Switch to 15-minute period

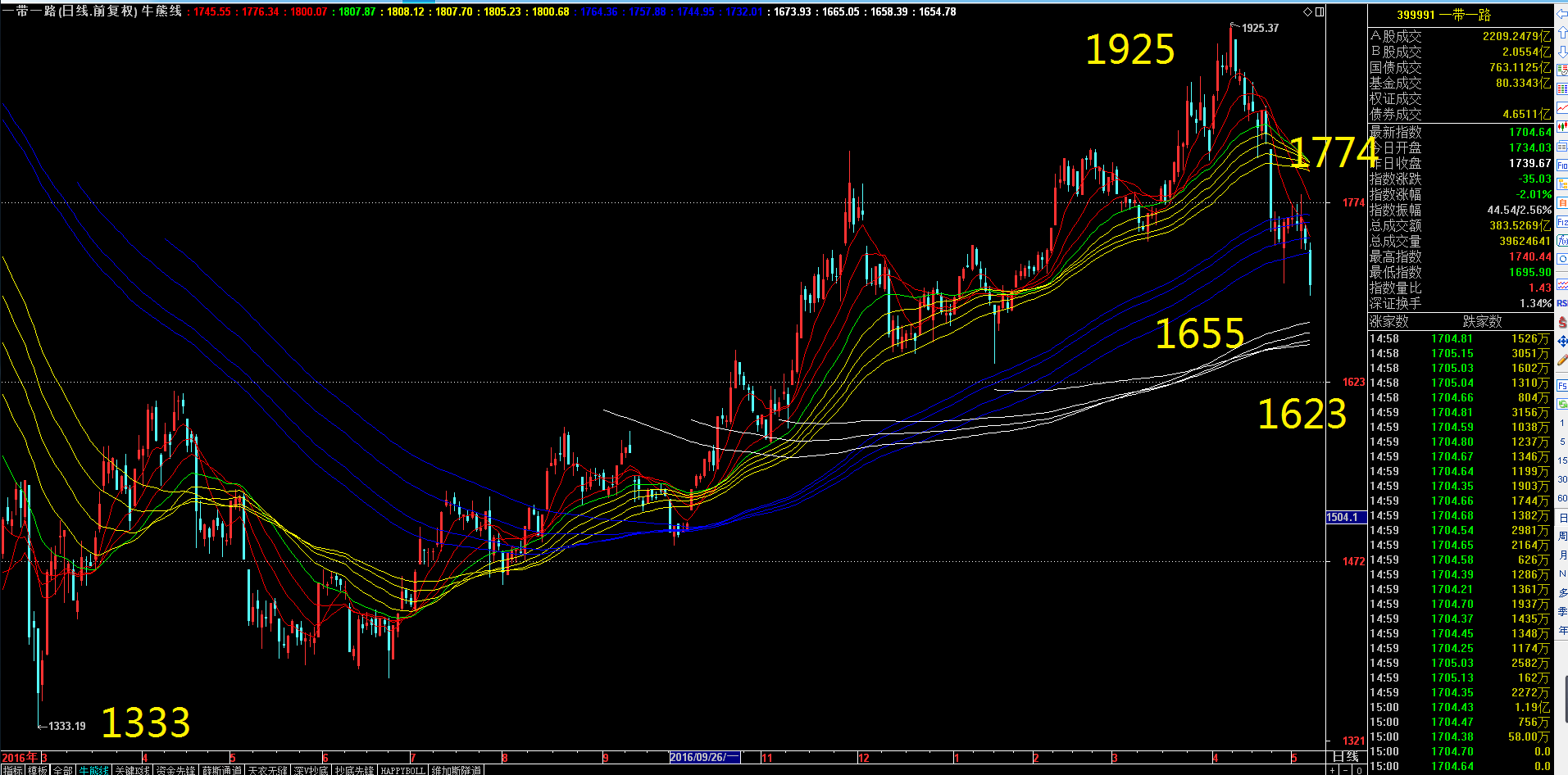[x=1562, y=460]
